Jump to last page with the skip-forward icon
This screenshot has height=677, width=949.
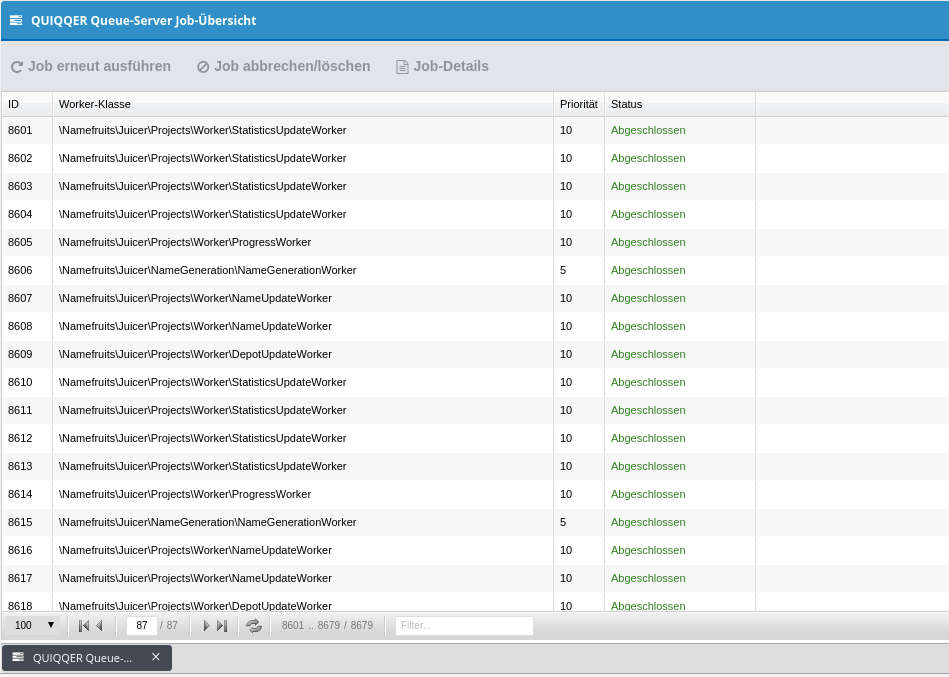coord(224,625)
